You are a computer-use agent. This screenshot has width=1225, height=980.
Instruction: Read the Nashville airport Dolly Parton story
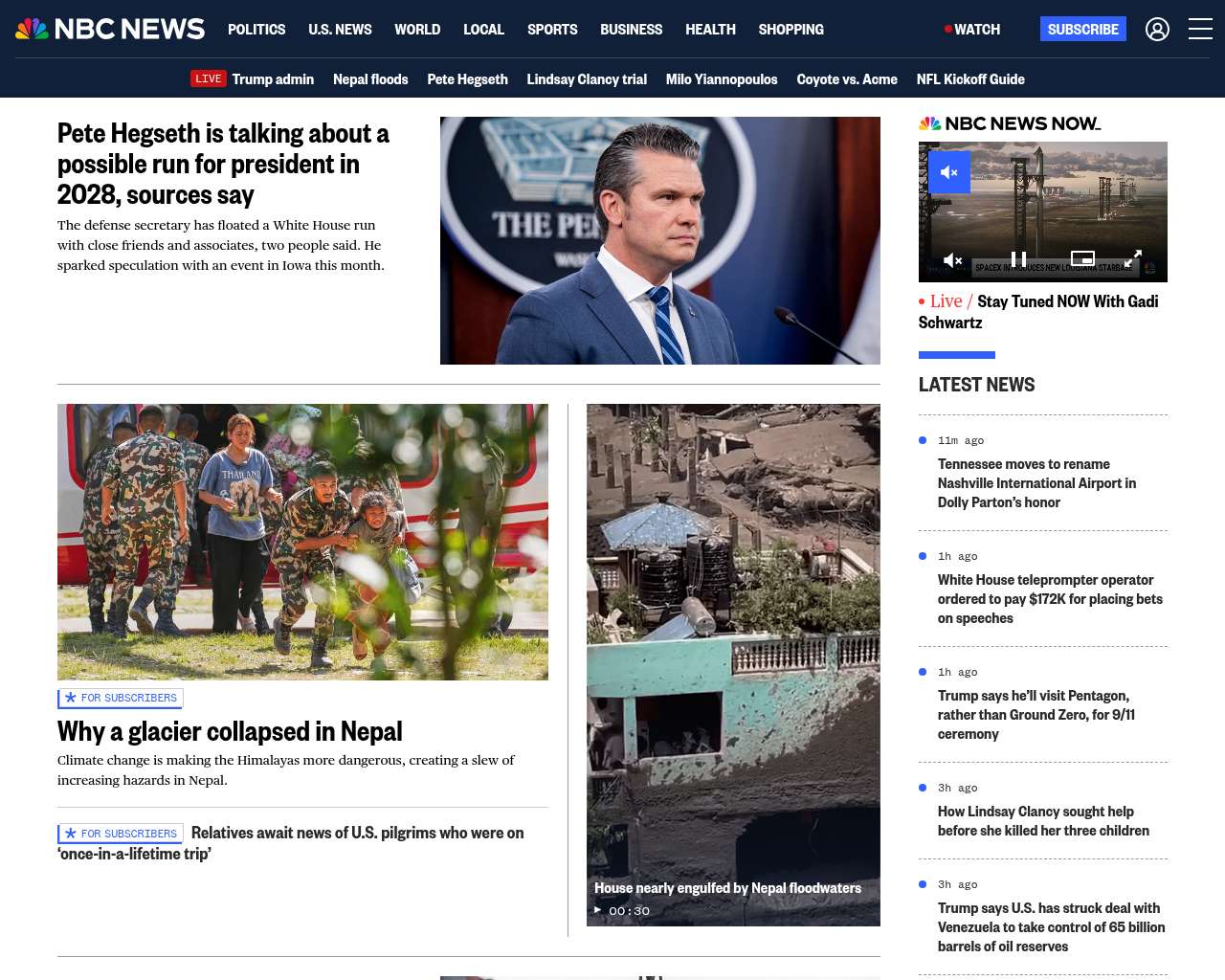click(1036, 483)
